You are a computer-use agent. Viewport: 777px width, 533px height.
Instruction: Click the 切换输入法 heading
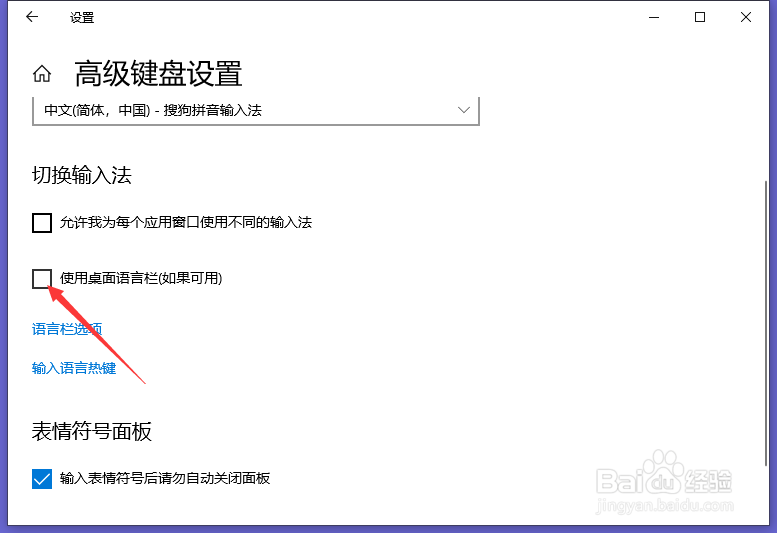tap(82, 175)
